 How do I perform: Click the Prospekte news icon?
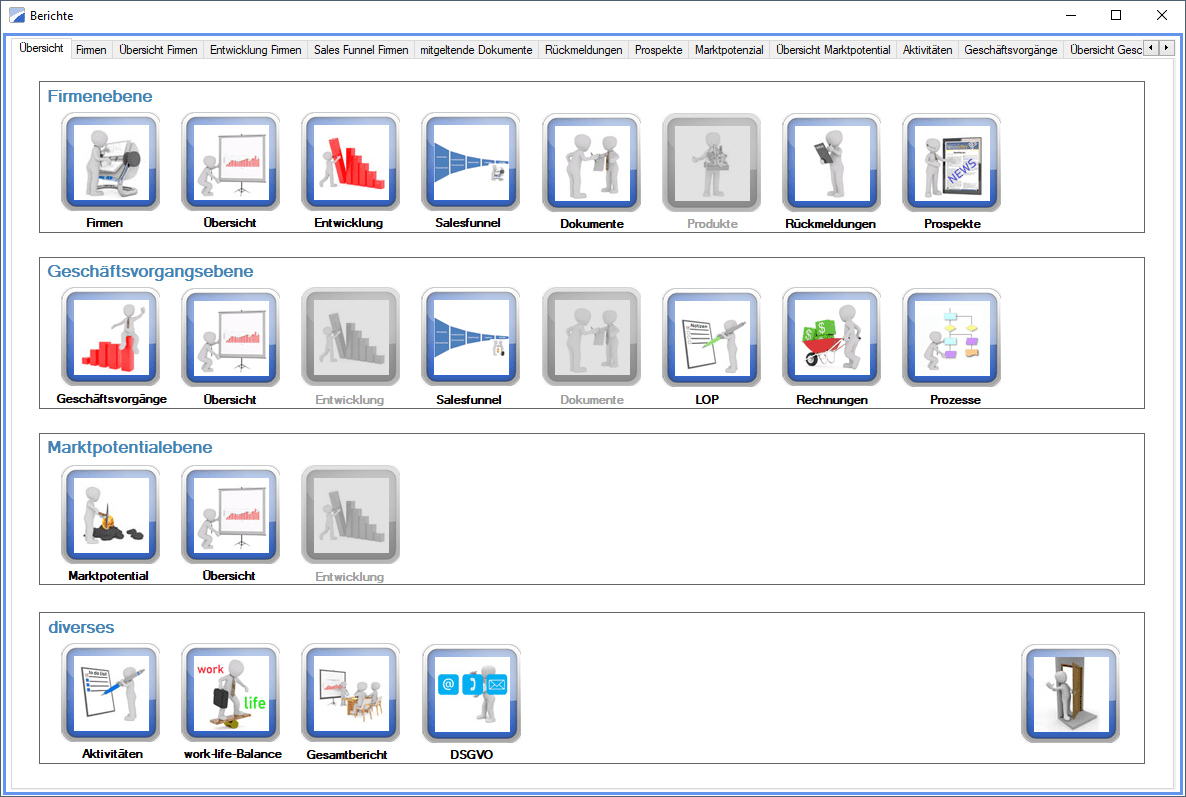951,162
